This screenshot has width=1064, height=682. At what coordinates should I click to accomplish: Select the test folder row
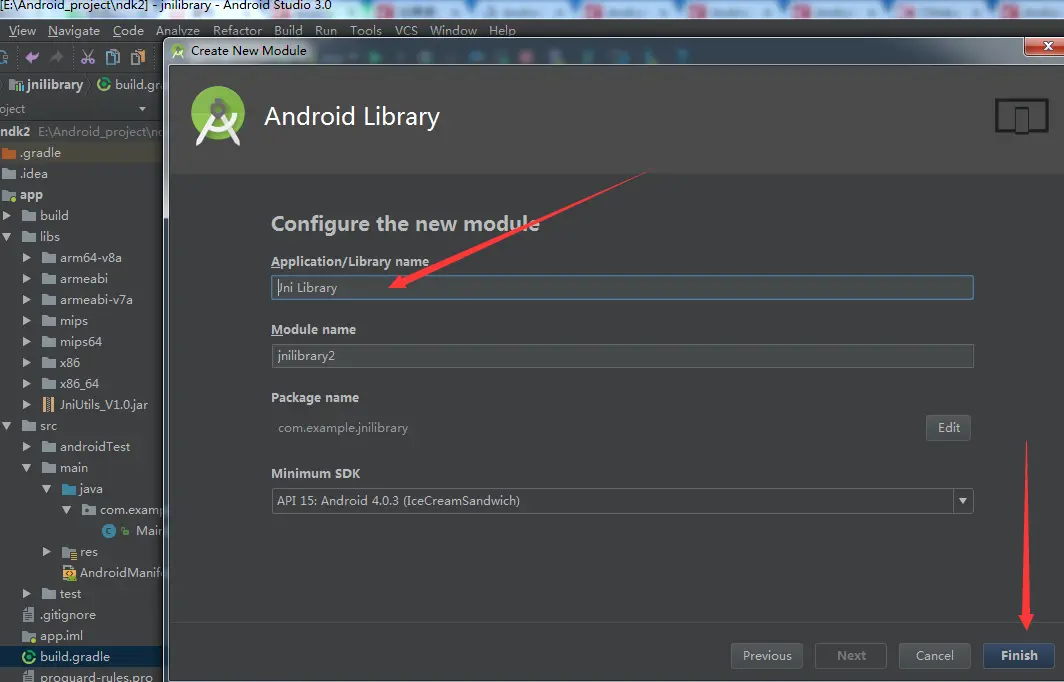pyautogui.click(x=81, y=594)
